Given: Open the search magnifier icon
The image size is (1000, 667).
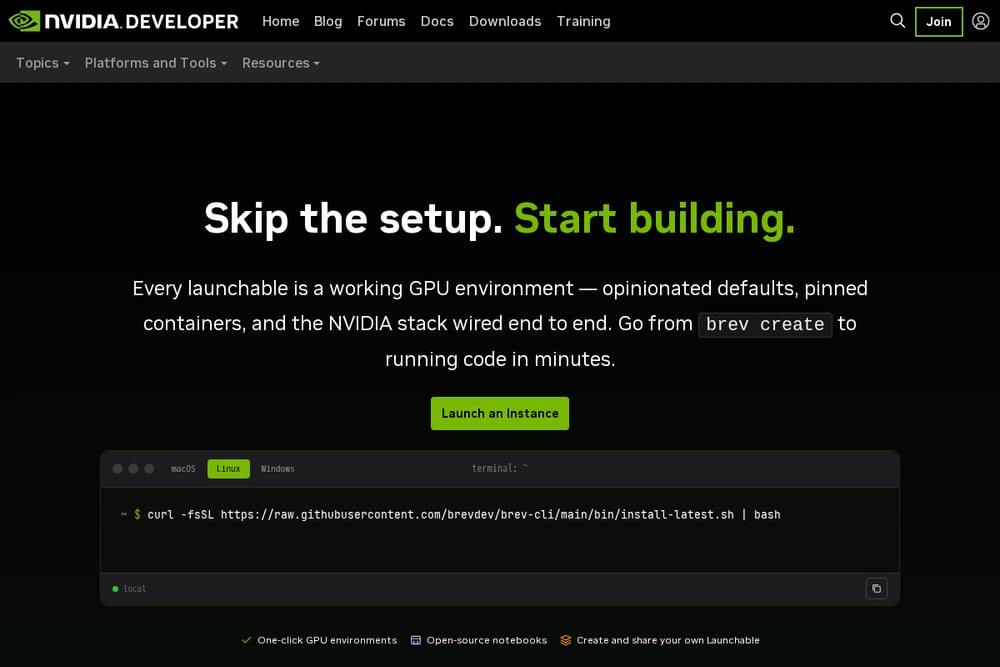Looking at the screenshot, I should click(897, 21).
